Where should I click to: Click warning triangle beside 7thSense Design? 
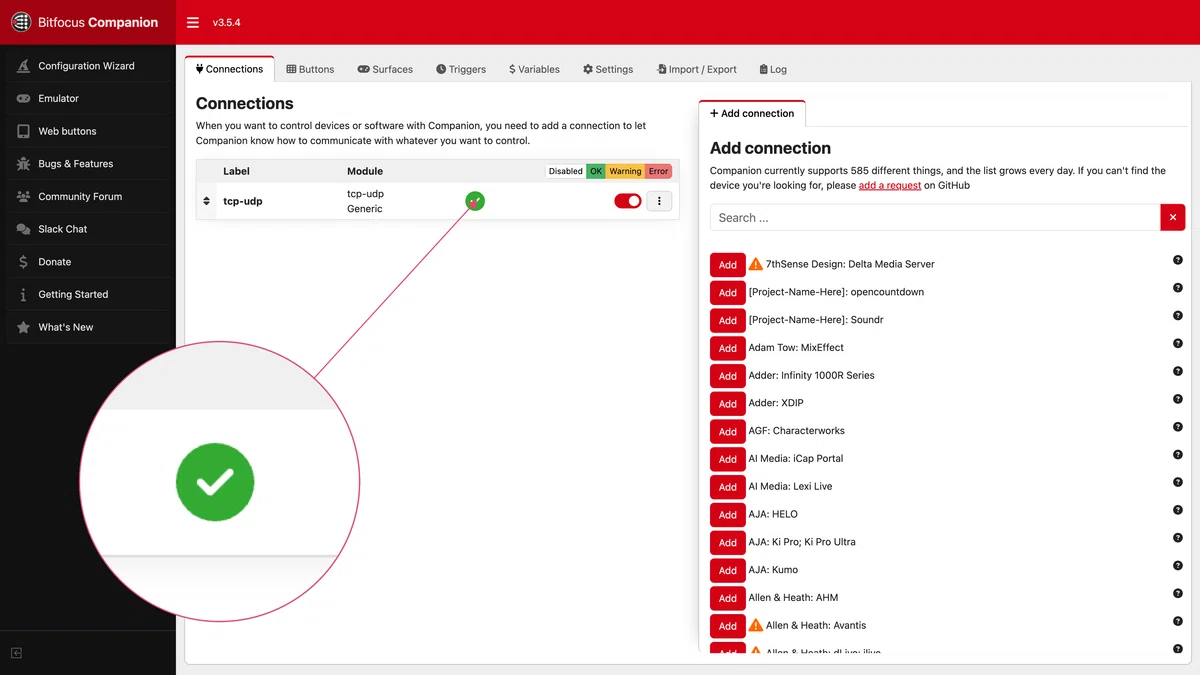point(756,264)
